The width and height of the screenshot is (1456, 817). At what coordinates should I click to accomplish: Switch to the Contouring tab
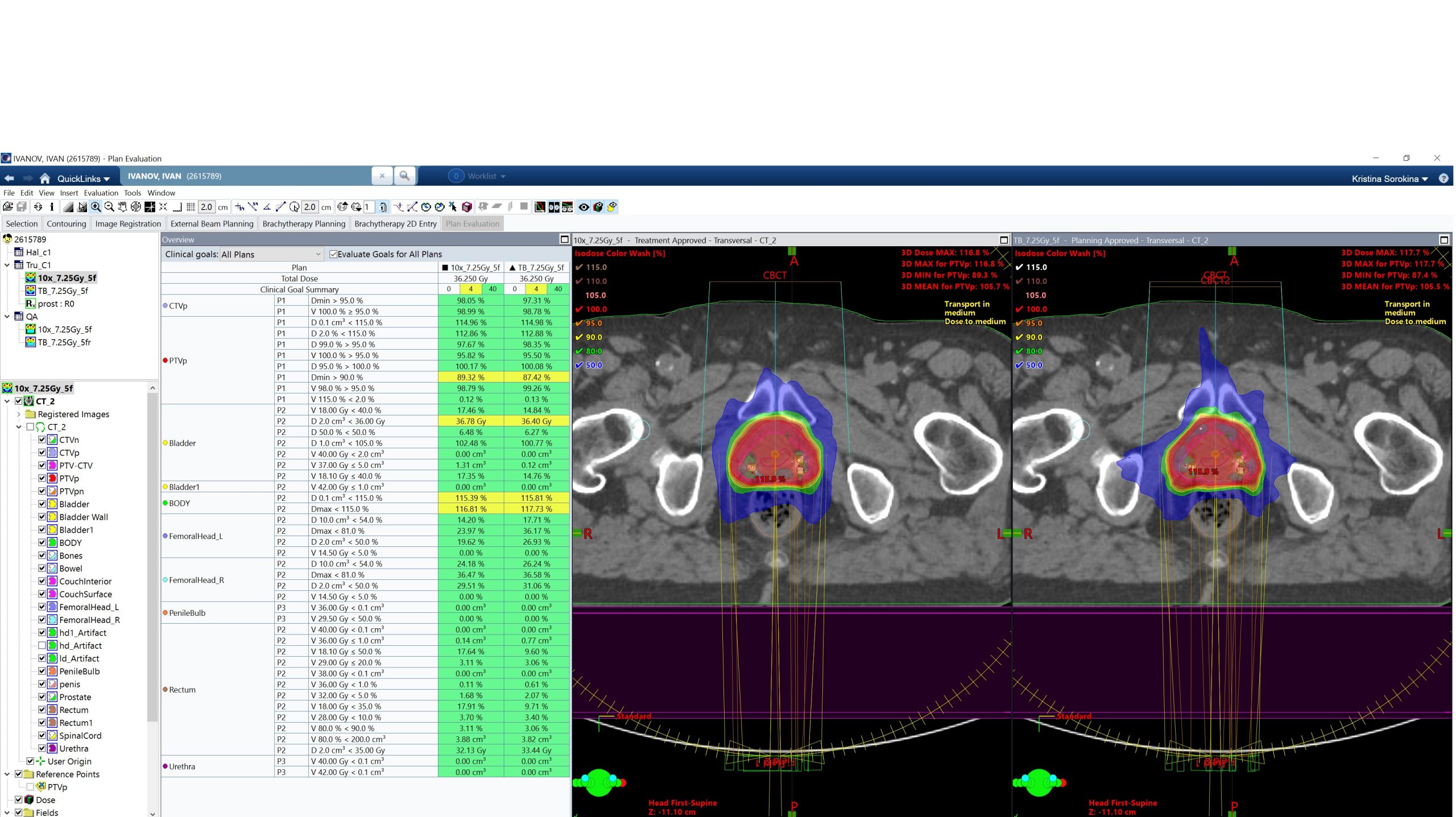tap(66, 223)
